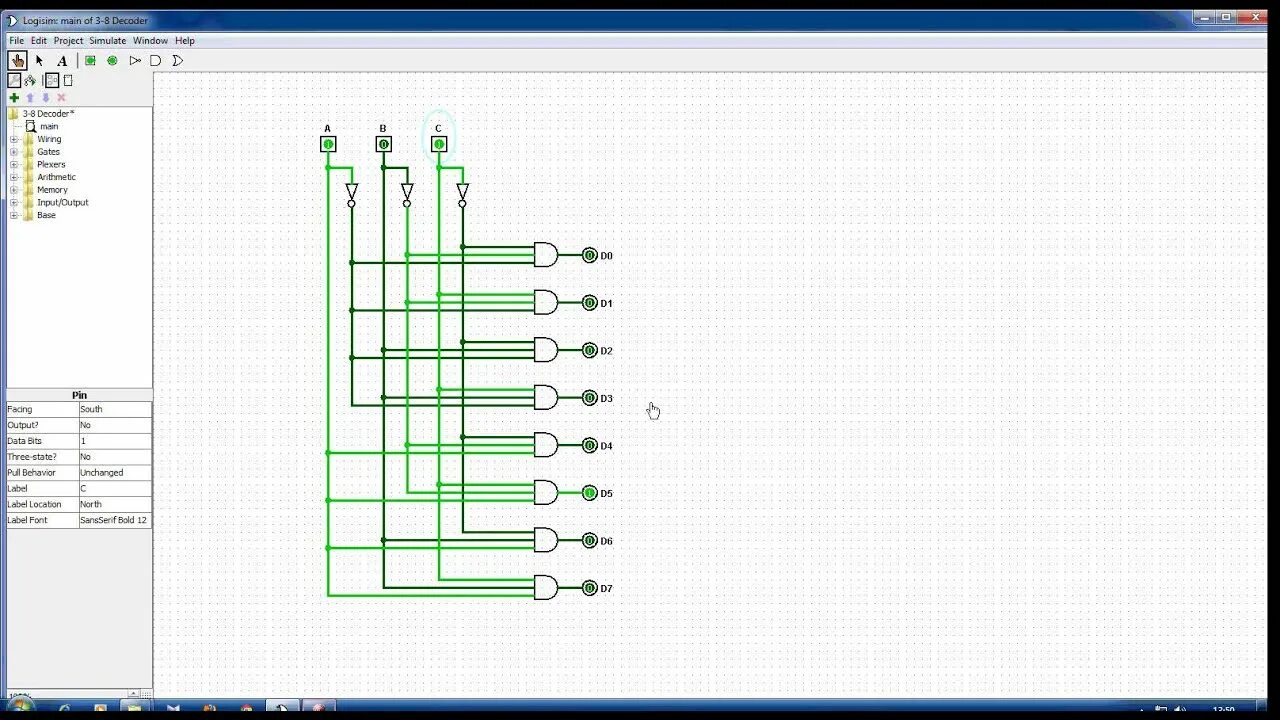The height and width of the screenshot is (720, 1280).
Task: Open the Simulate menu
Action: coord(108,41)
